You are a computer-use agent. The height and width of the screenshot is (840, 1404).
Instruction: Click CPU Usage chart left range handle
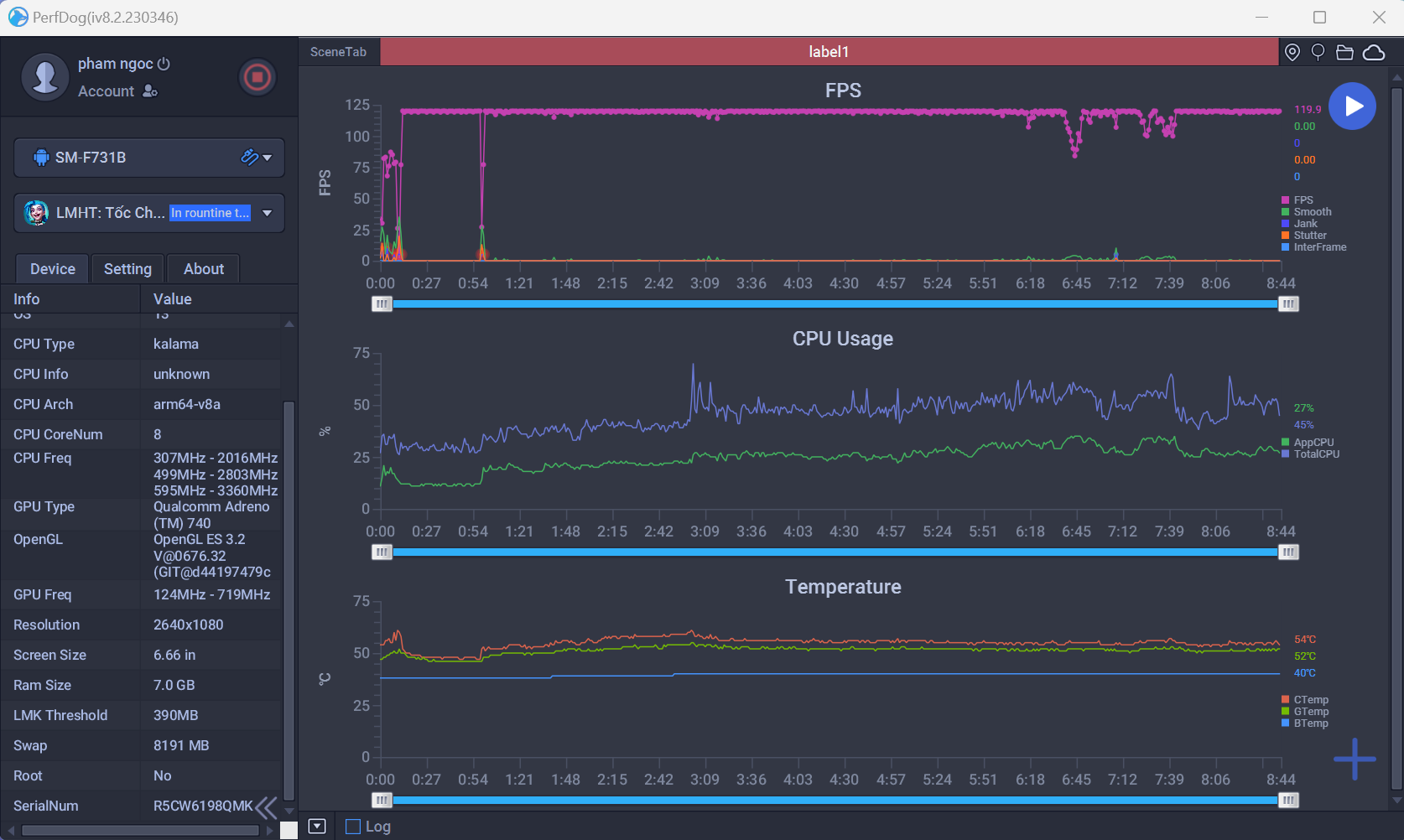pyautogui.click(x=382, y=552)
